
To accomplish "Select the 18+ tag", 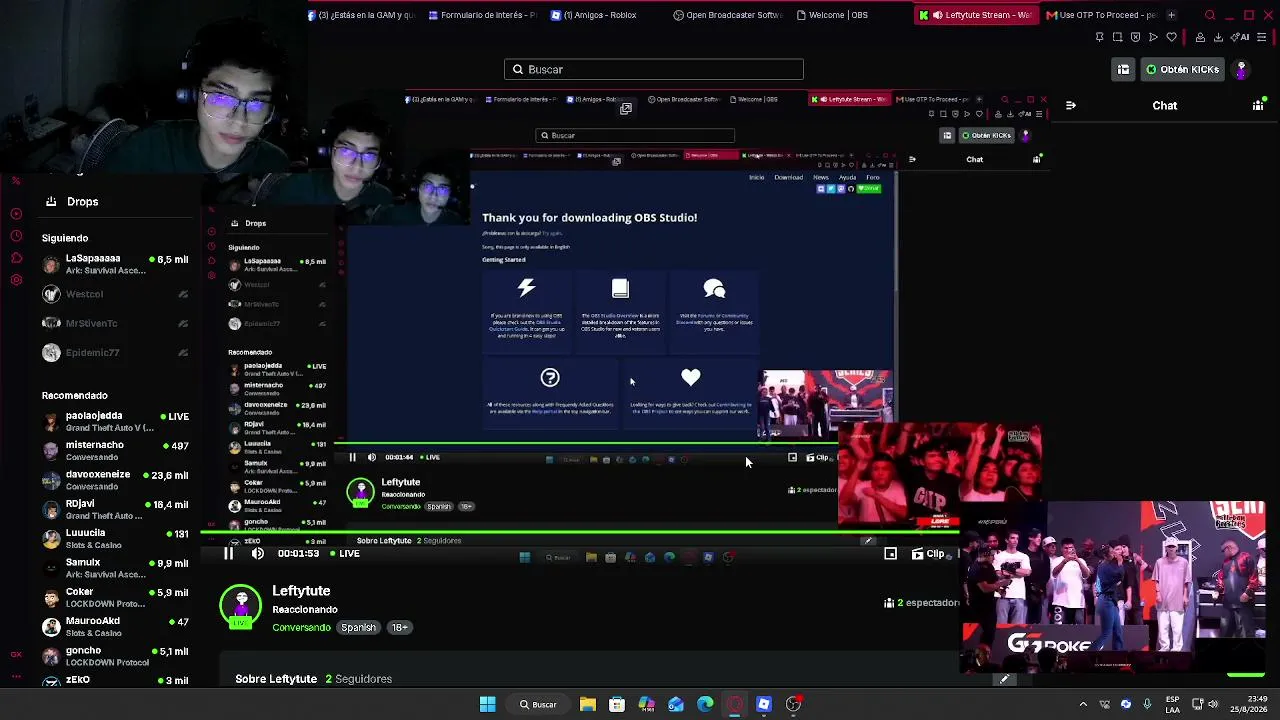I will tap(399, 628).
